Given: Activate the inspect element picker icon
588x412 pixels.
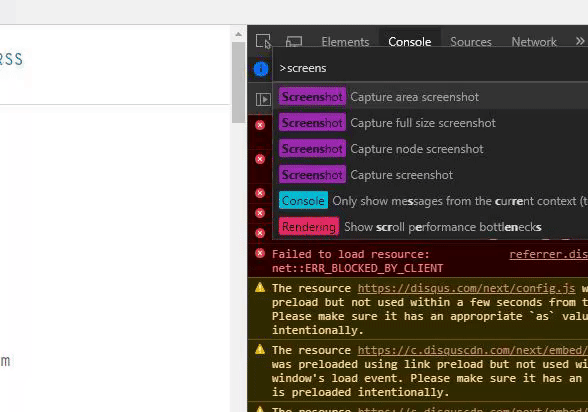Looking at the screenshot, I should [x=263, y=41].
